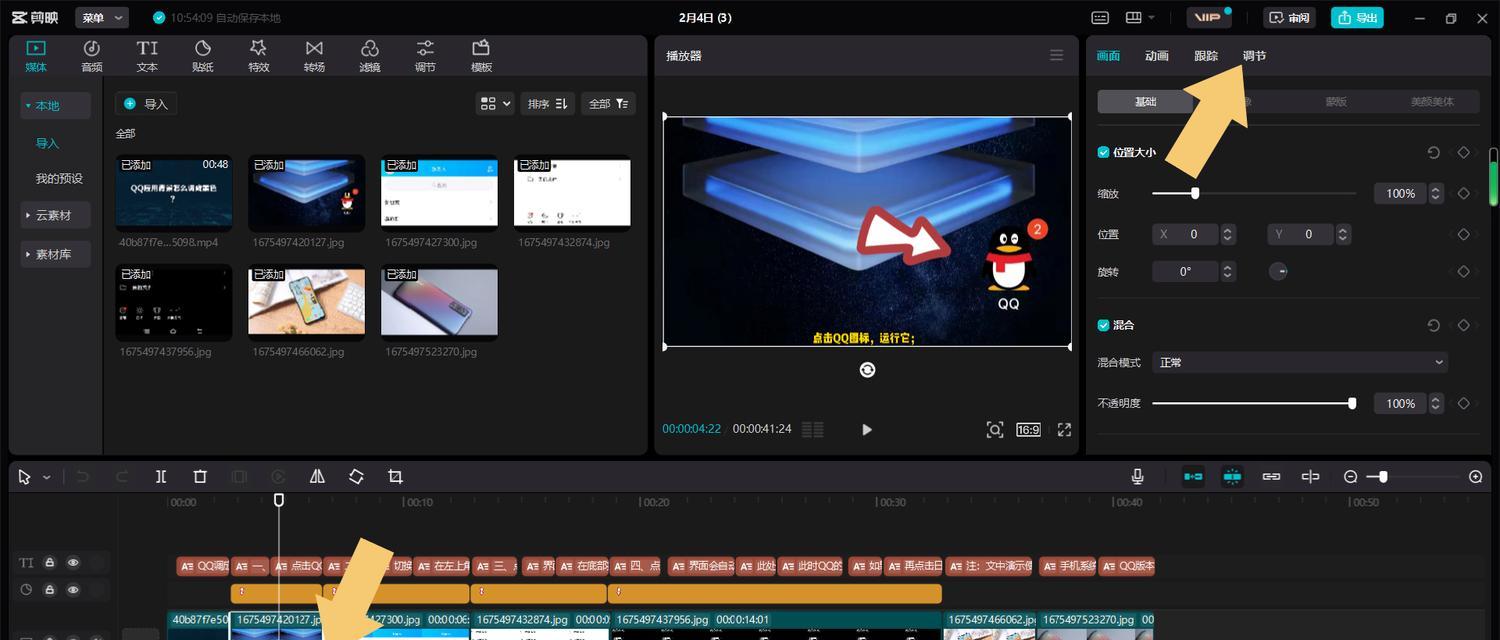Click the undo arrow in timeline toolbar

[x=83, y=477]
